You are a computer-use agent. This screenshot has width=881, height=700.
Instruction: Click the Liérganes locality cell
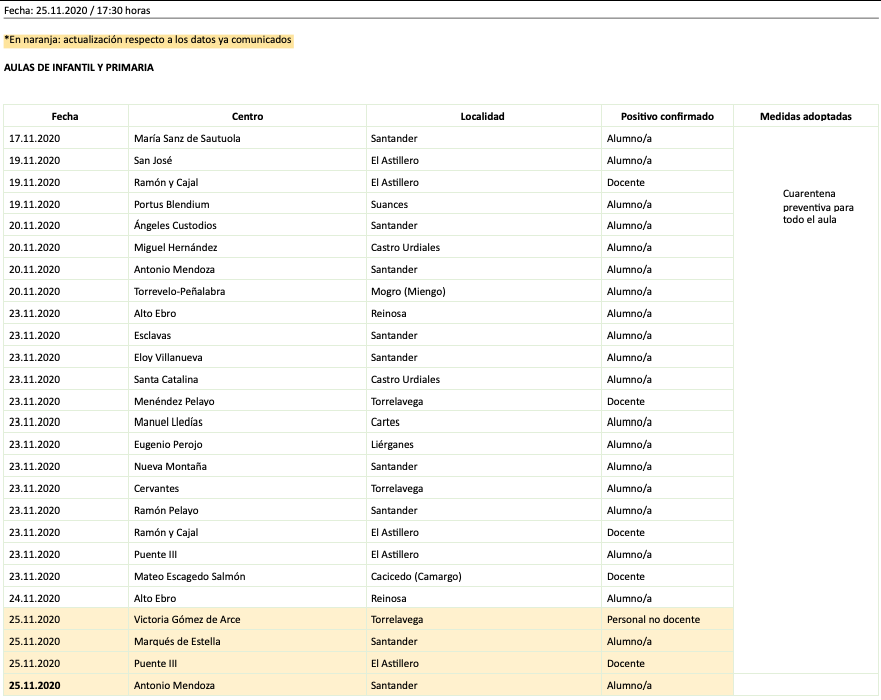pyautogui.click(x=391, y=444)
